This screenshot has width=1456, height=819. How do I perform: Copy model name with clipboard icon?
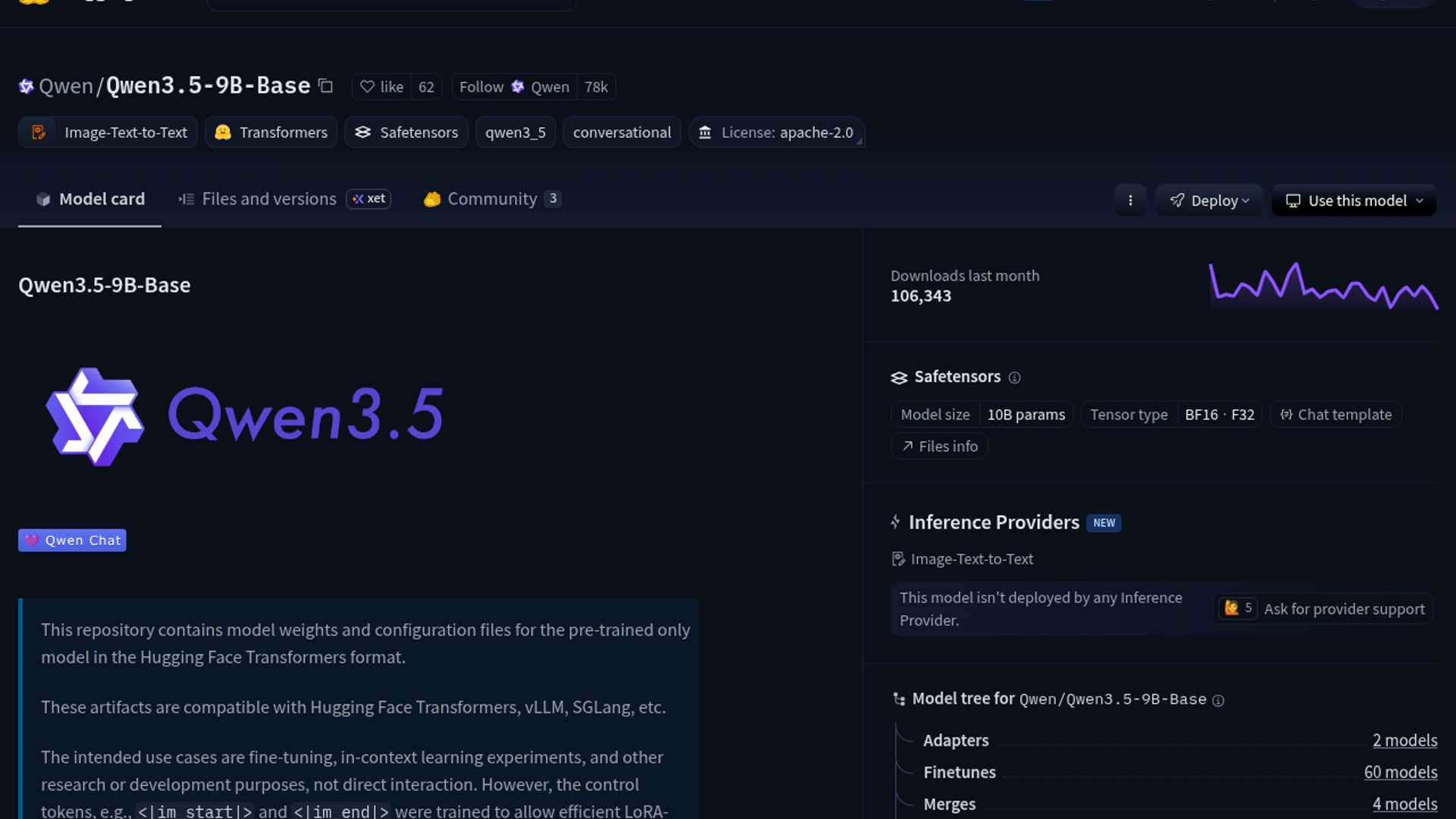(x=325, y=86)
